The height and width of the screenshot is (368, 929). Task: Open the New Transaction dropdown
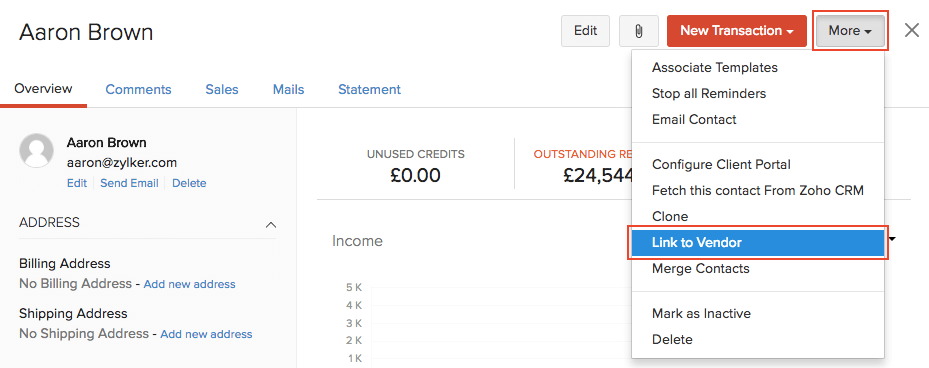tap(736, 31)
